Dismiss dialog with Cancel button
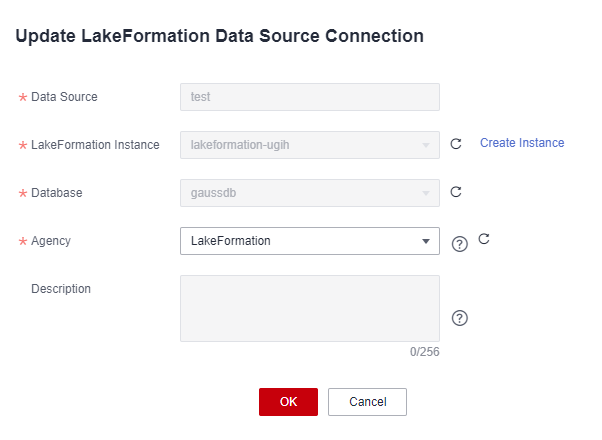Screen dimensions: 602x440 pos(367,402)
